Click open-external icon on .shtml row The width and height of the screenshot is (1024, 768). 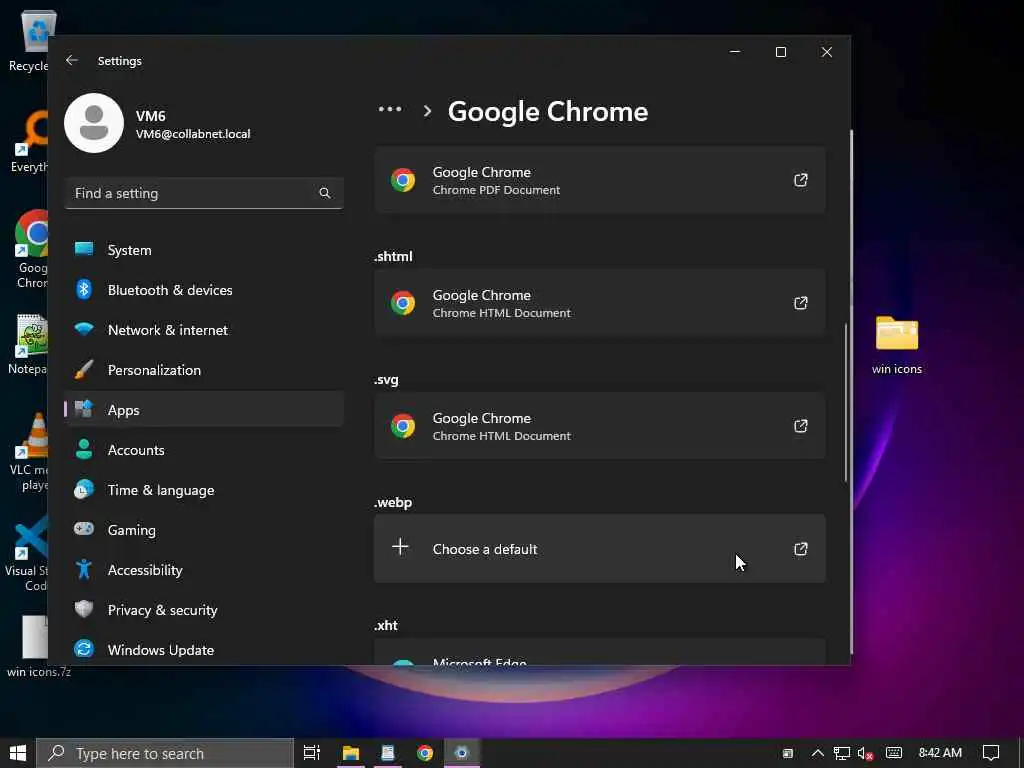click(801, 303)
